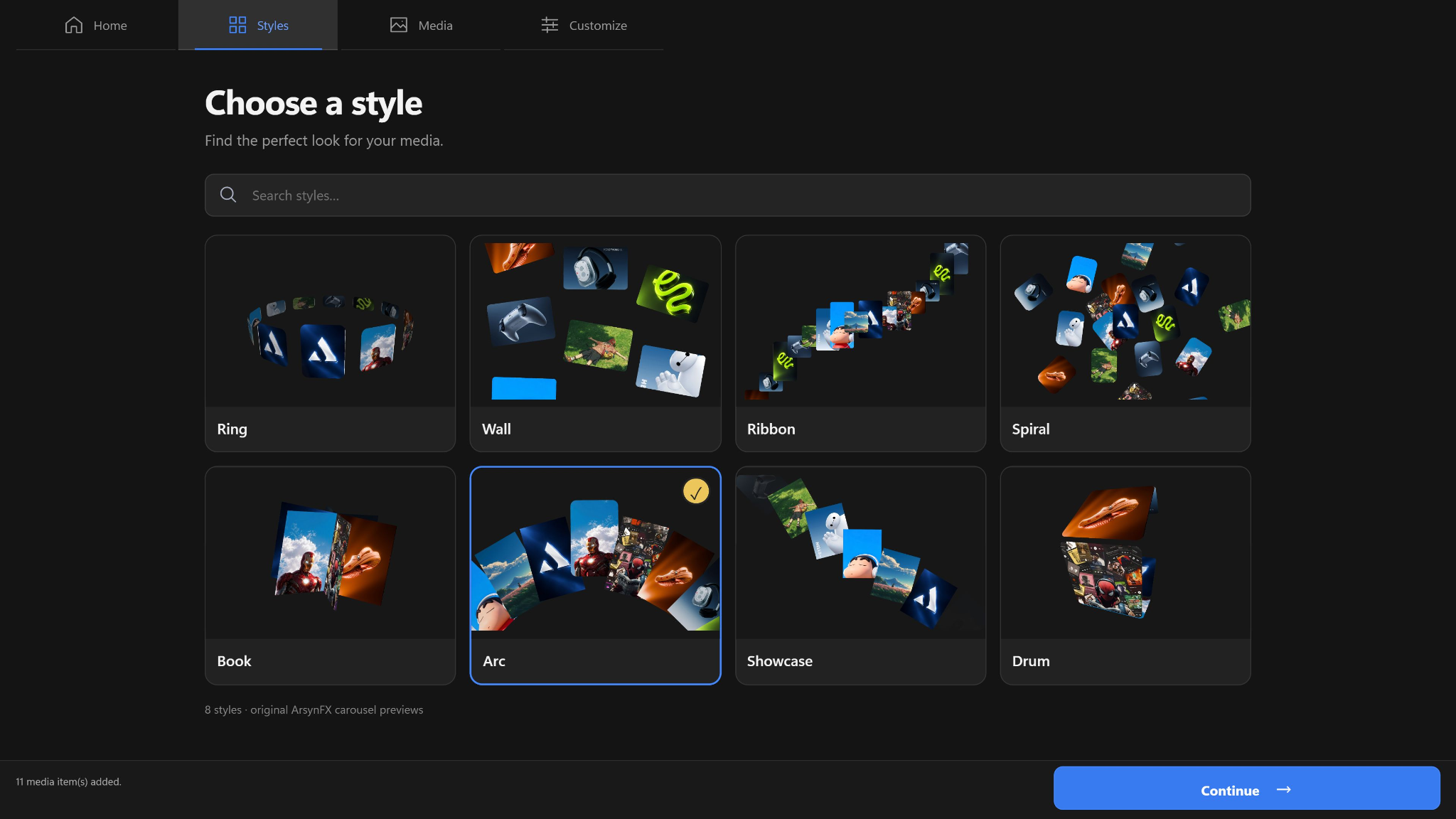1456x819 pixels.
Task: Click the Arc style preview image
Action: 595,553
